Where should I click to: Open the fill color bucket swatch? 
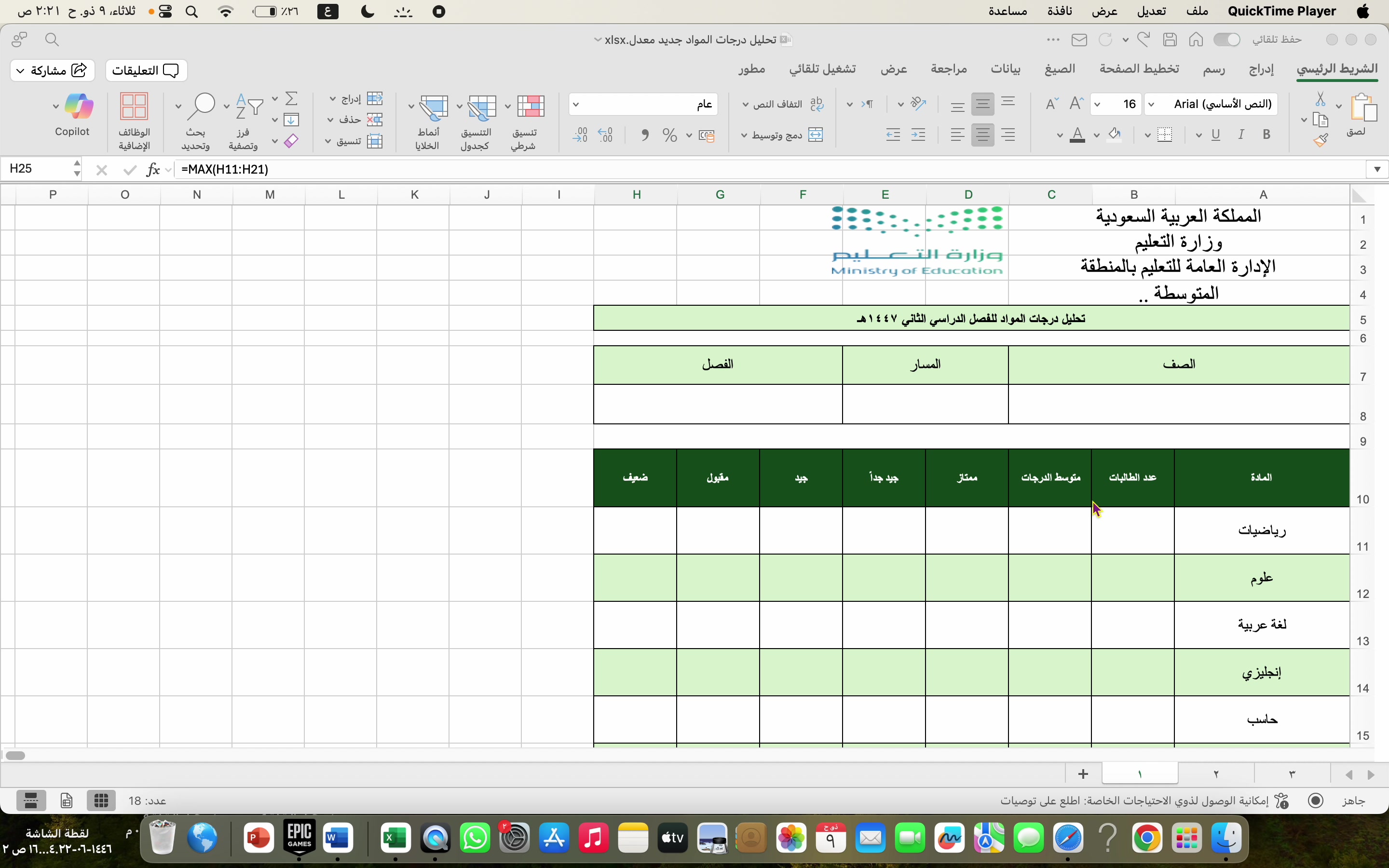pyautogui.click(x=1114, y=135)
